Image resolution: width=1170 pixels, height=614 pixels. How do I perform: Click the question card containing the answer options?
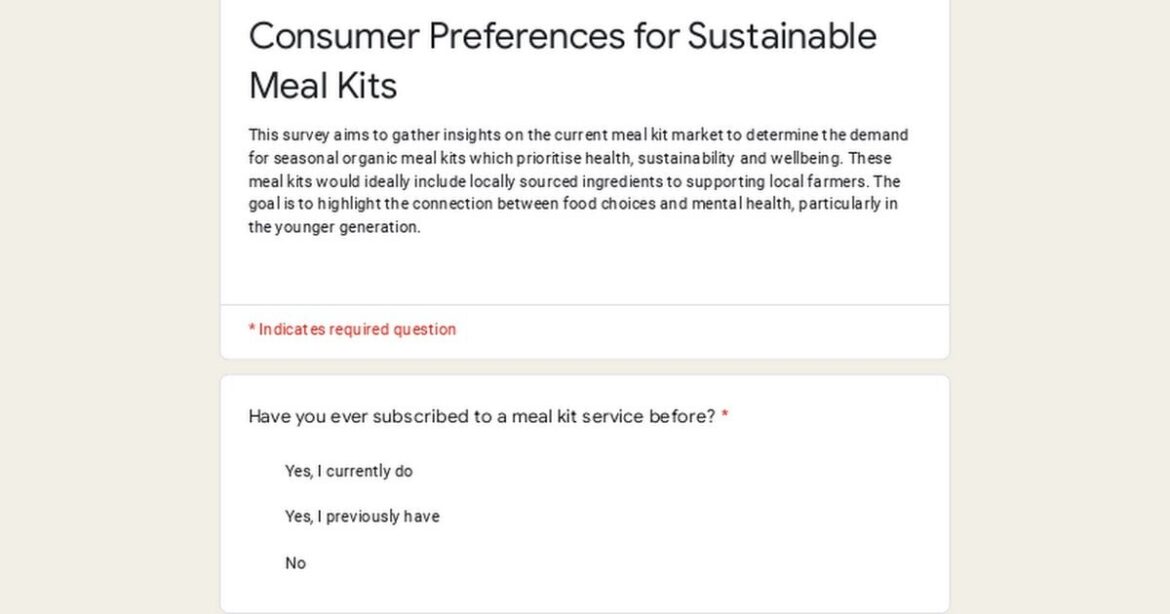click(x=585, y=490)
